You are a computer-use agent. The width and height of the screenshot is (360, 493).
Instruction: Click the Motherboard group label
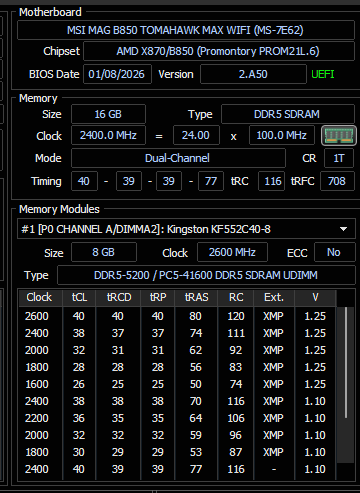(x=50, y=12)
